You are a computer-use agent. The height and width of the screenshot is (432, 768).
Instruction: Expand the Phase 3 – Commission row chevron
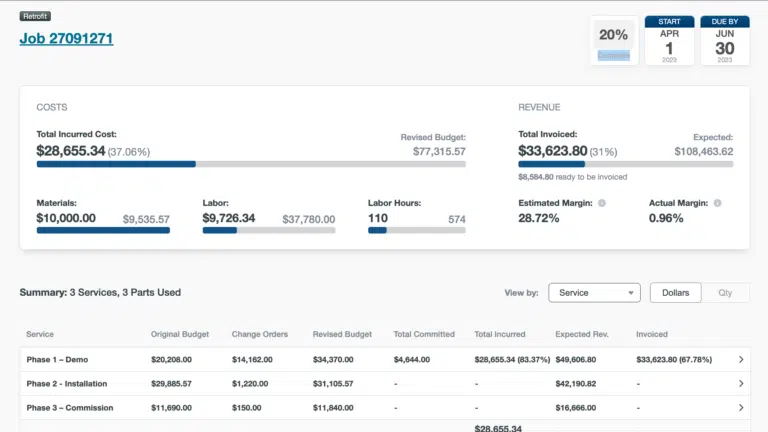tap(741, 408)
